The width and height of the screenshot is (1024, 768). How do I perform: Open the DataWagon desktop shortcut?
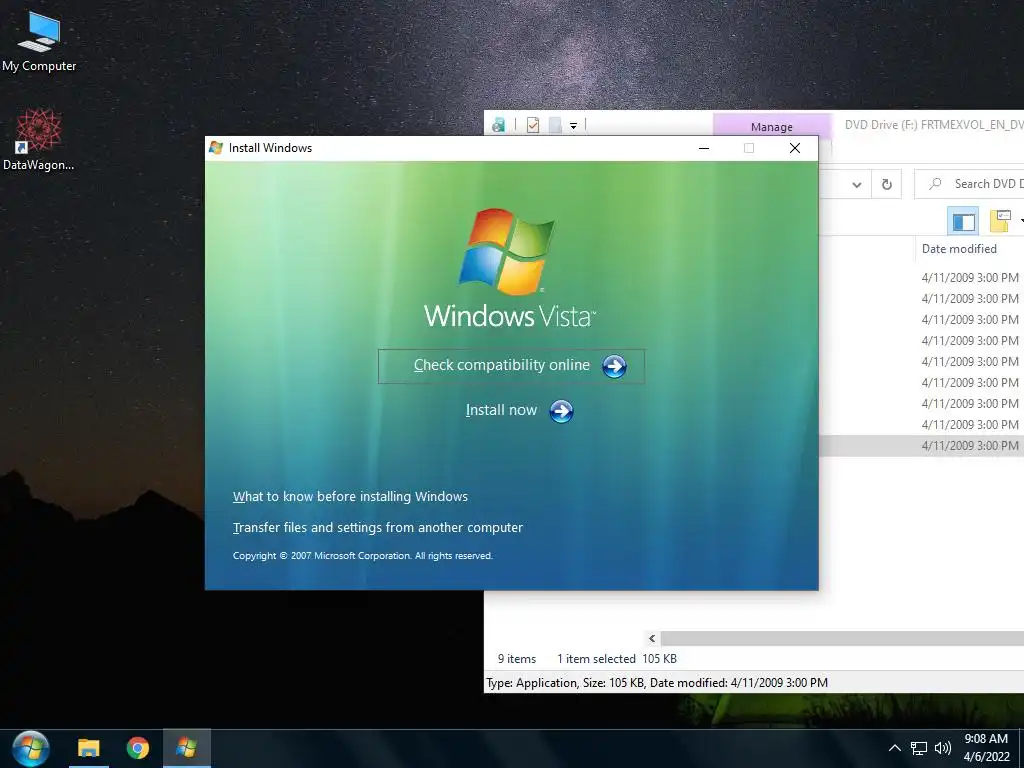[x=39, y=140]
